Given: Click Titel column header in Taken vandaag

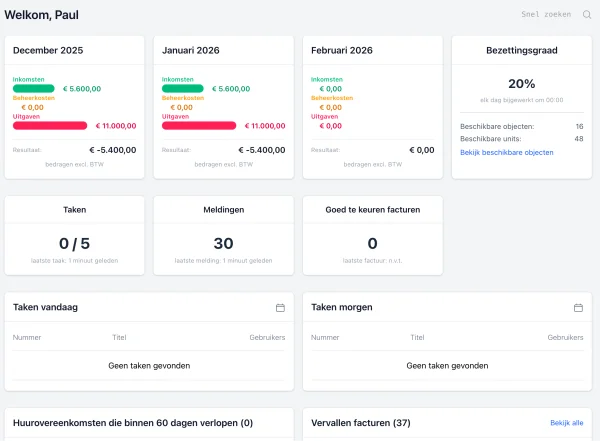Looking at the screenshot, I should click(119, 337).
